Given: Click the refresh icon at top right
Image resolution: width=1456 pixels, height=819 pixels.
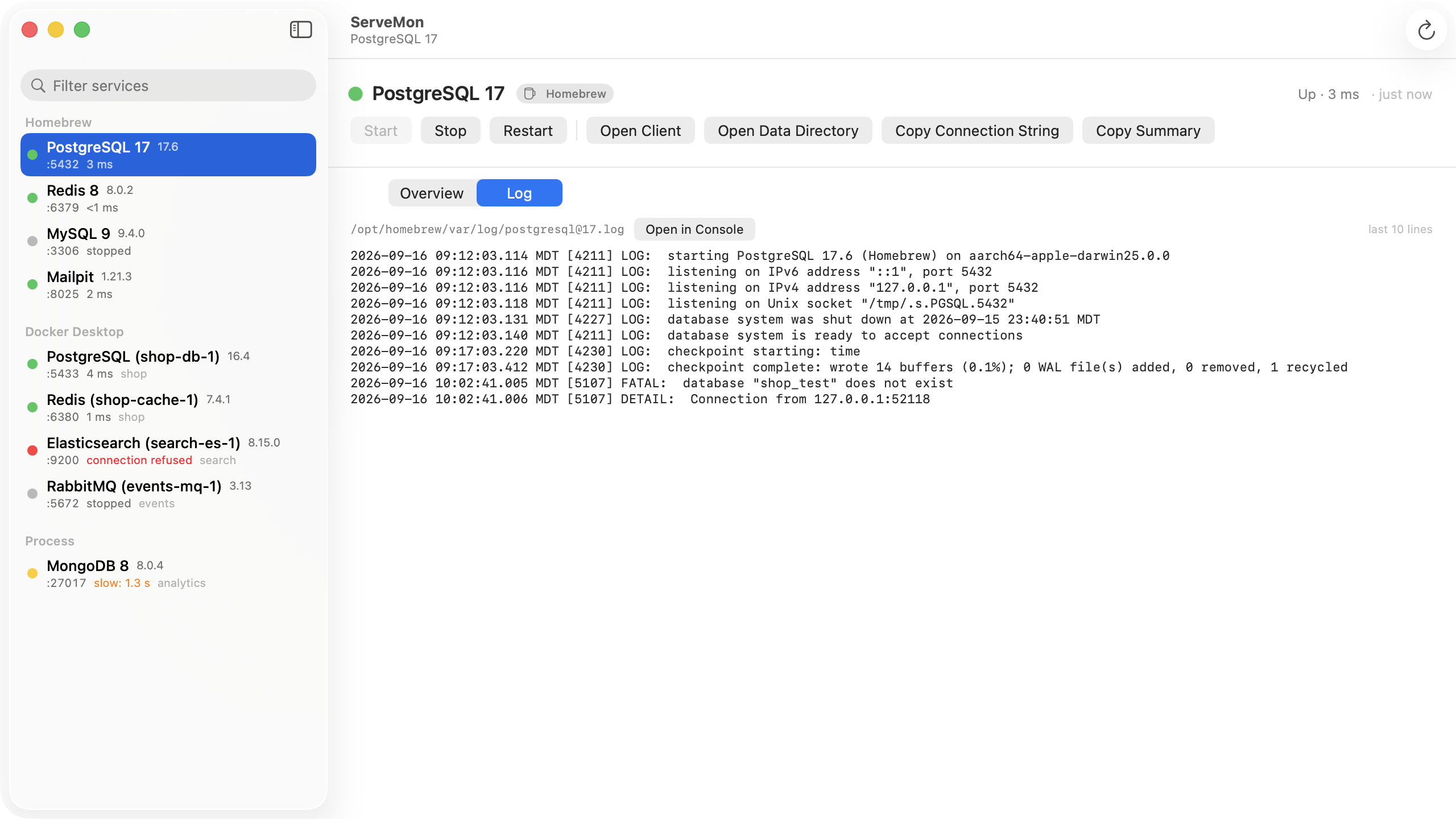Looking at the screenshot, I should point(1426,30).
